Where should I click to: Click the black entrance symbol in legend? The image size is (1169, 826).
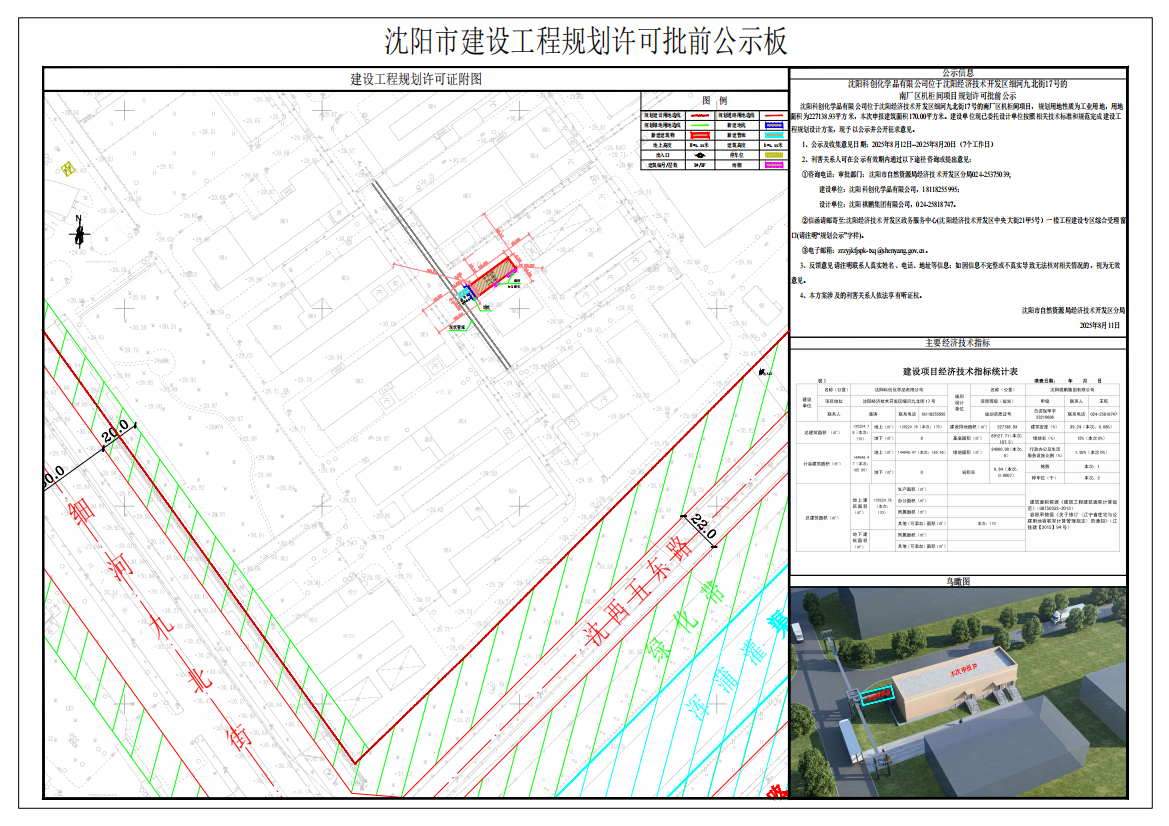click(x=700, y=155)
